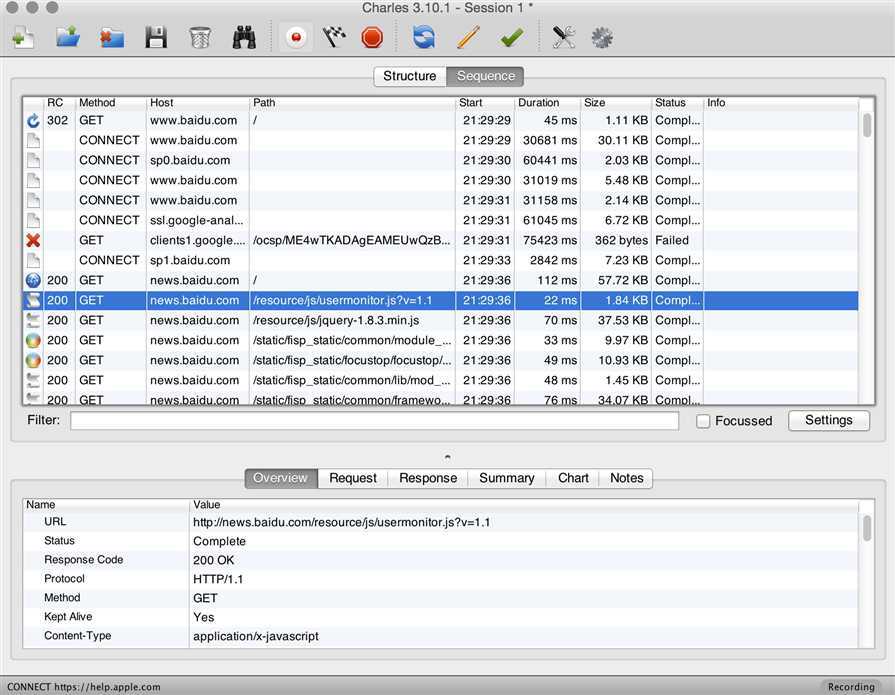895x695 pixels.
Task: Enable the Focussed checkbox
Action: [x=703, y=421]
